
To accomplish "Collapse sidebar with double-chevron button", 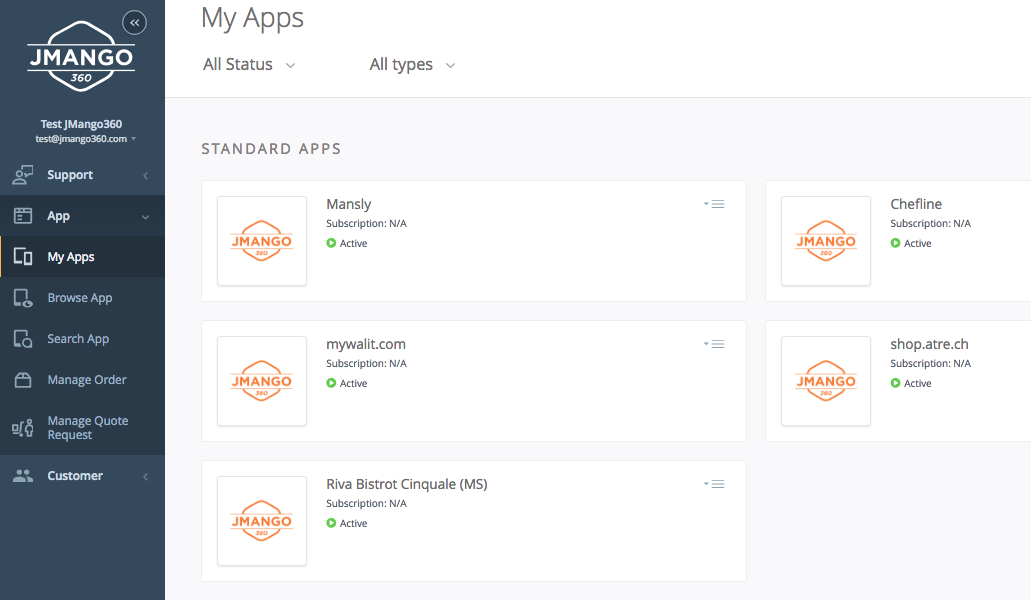I will (x=134, y=22).
